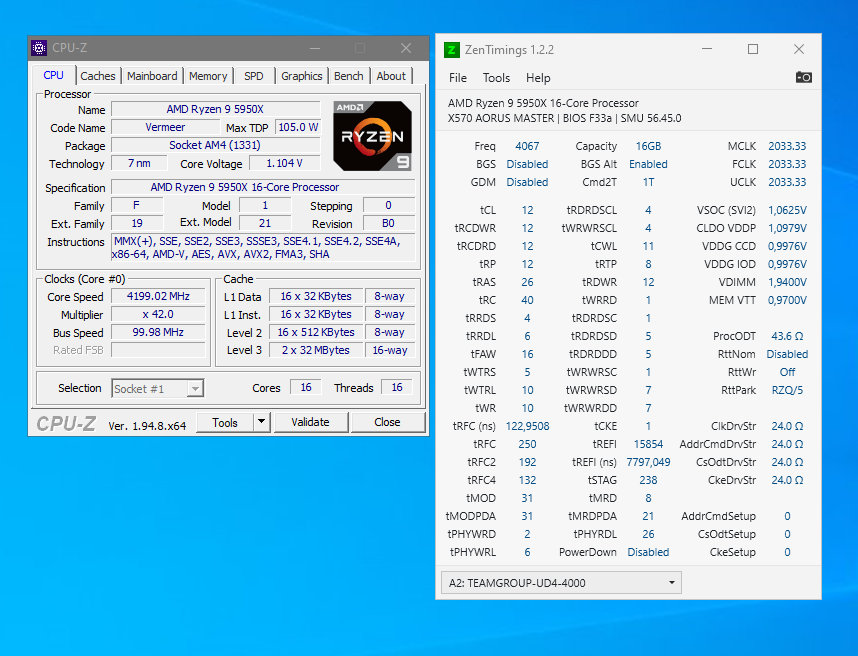Maximize the ZenTimings window
Screen dimensions: 858x656
point(753,49)
